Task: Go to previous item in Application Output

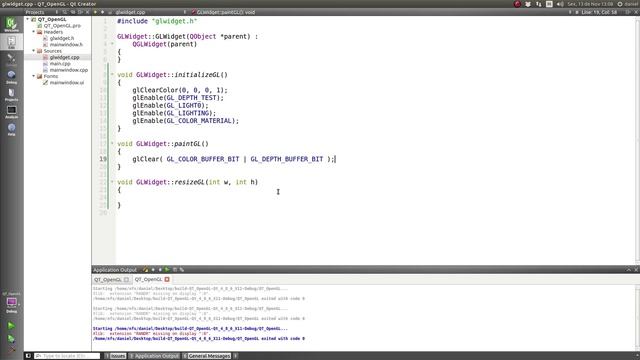Action: pos(153,270)
